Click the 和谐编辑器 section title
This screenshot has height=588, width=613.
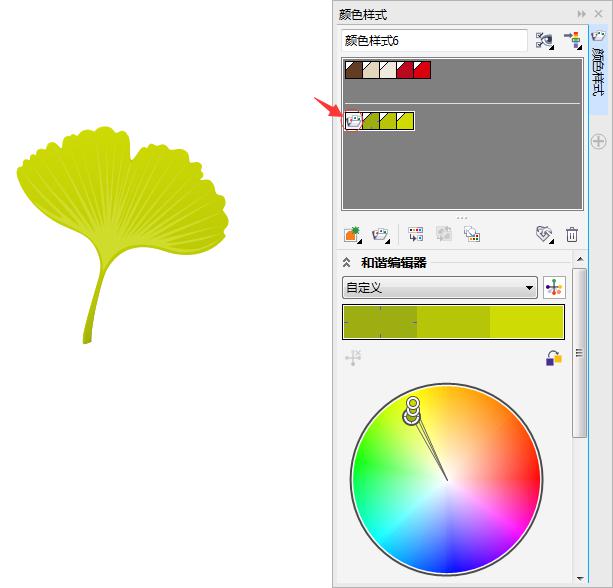pos(394,263)
